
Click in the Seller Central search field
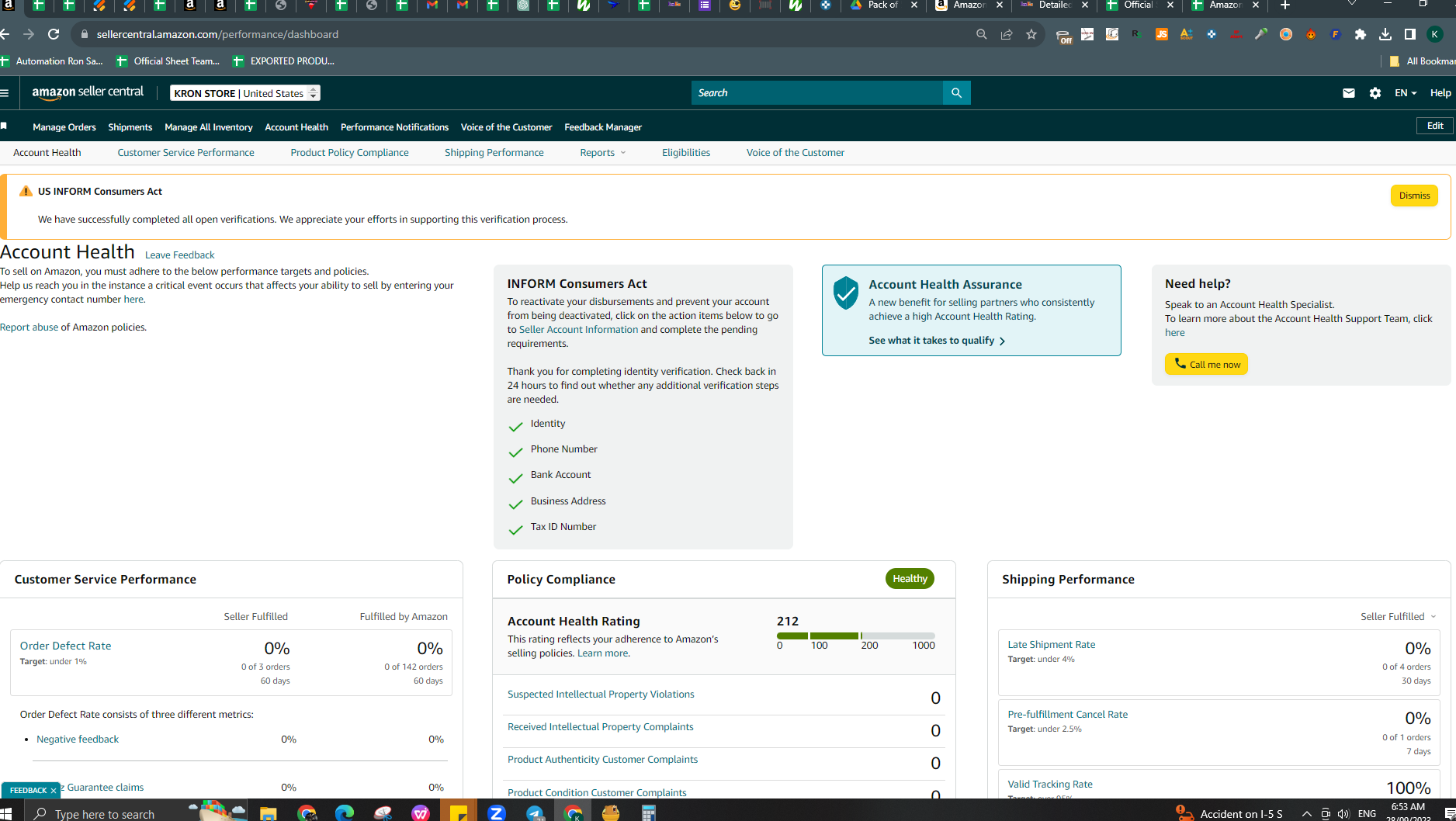click(817, 93)
